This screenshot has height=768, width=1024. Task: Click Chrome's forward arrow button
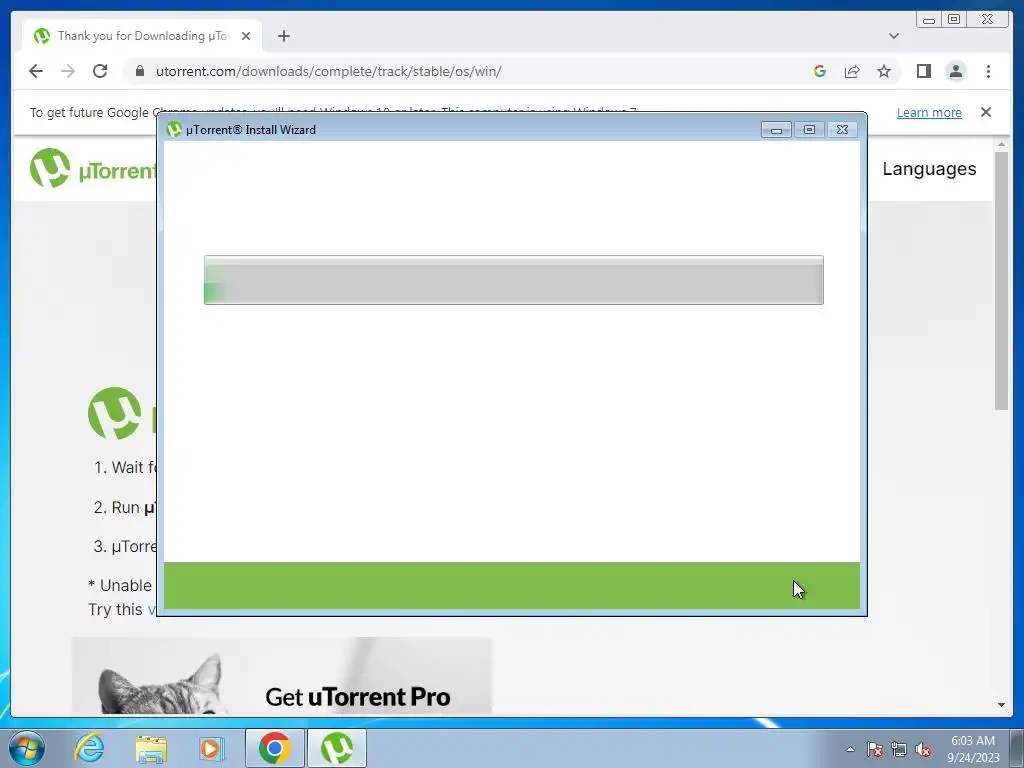[x=68, y=71]
